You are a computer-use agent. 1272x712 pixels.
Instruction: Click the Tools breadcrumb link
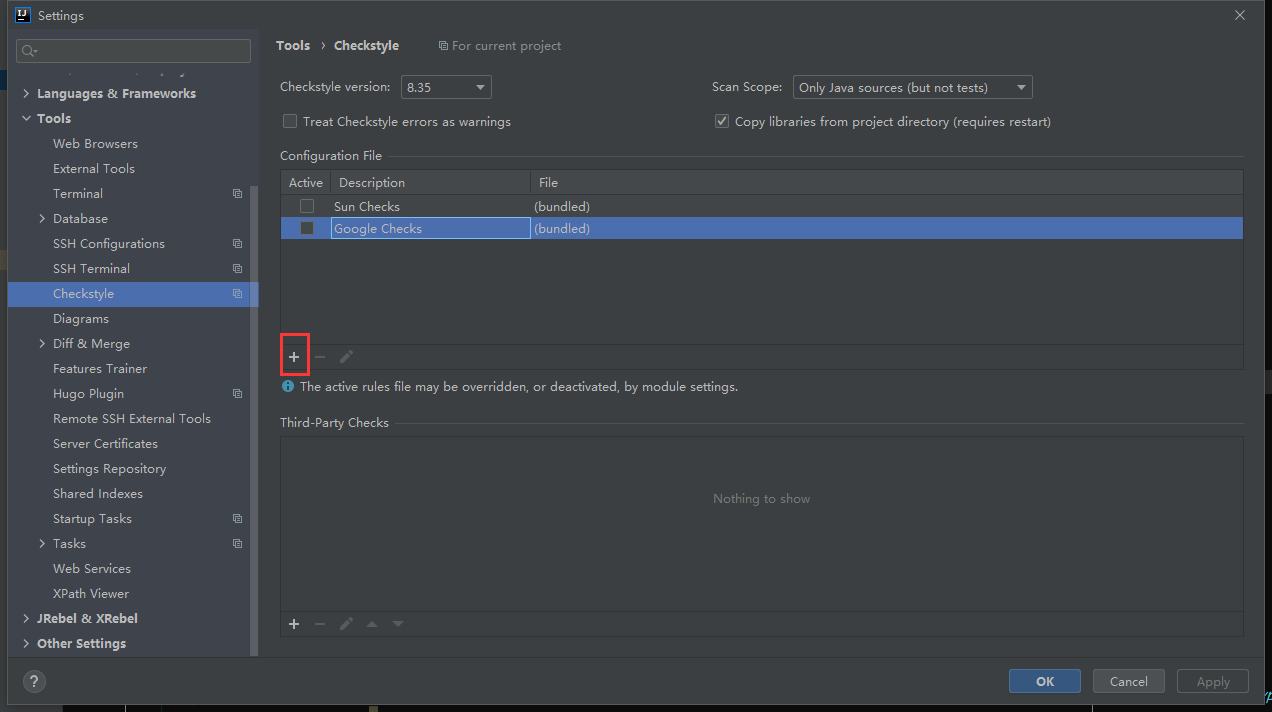(x=293, y=46)
